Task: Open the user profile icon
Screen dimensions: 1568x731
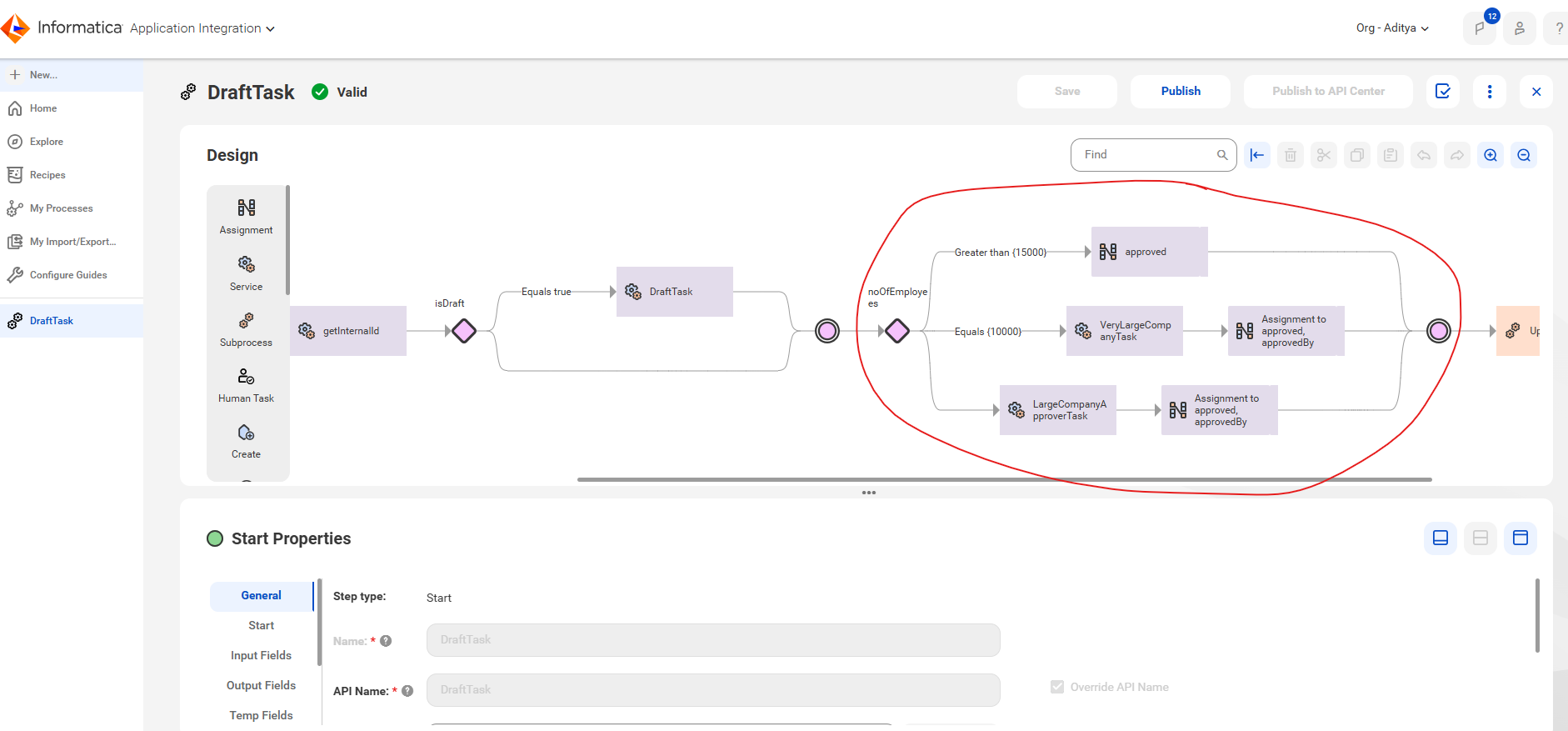Action: pyautogui.click(x=1520, y=28)
